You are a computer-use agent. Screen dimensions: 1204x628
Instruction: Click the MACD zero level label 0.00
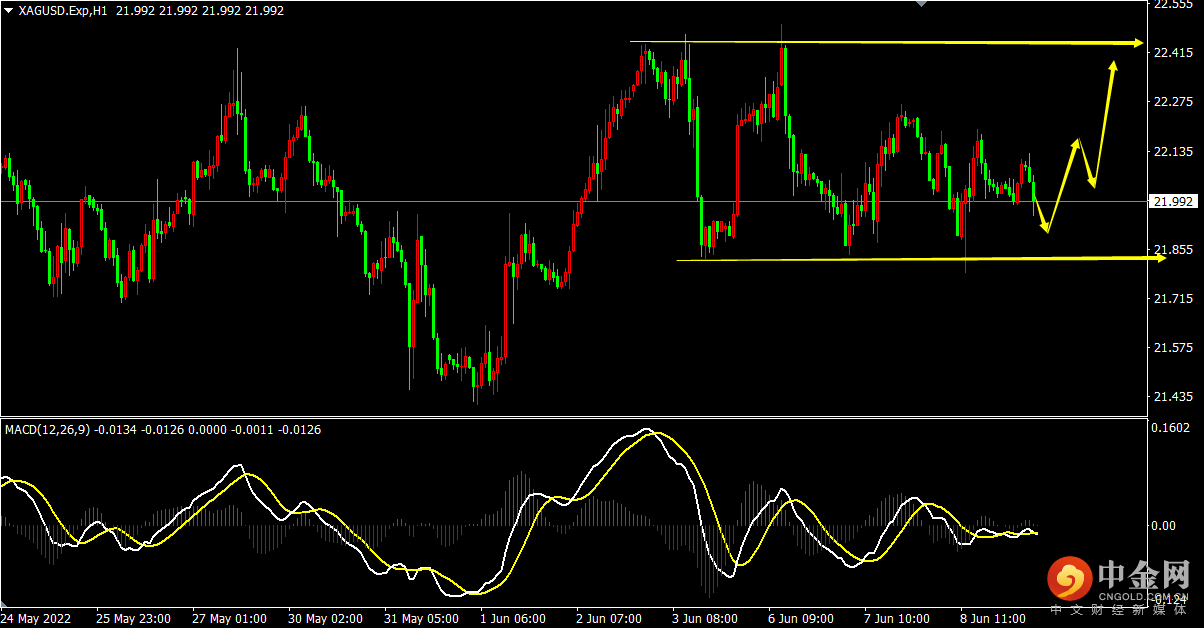pyautogui.click(x=1166, y=525)
